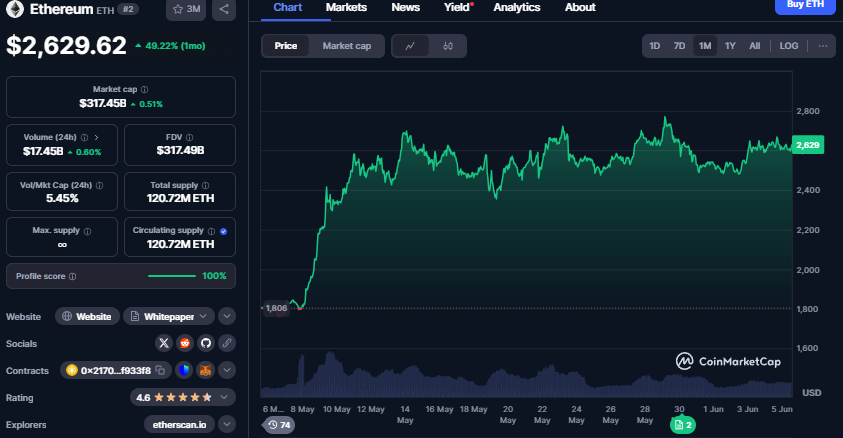This screenshot has width=843, height=438.
Task: Click the 2,629 current price label
Action: click(x=808, y=145)
